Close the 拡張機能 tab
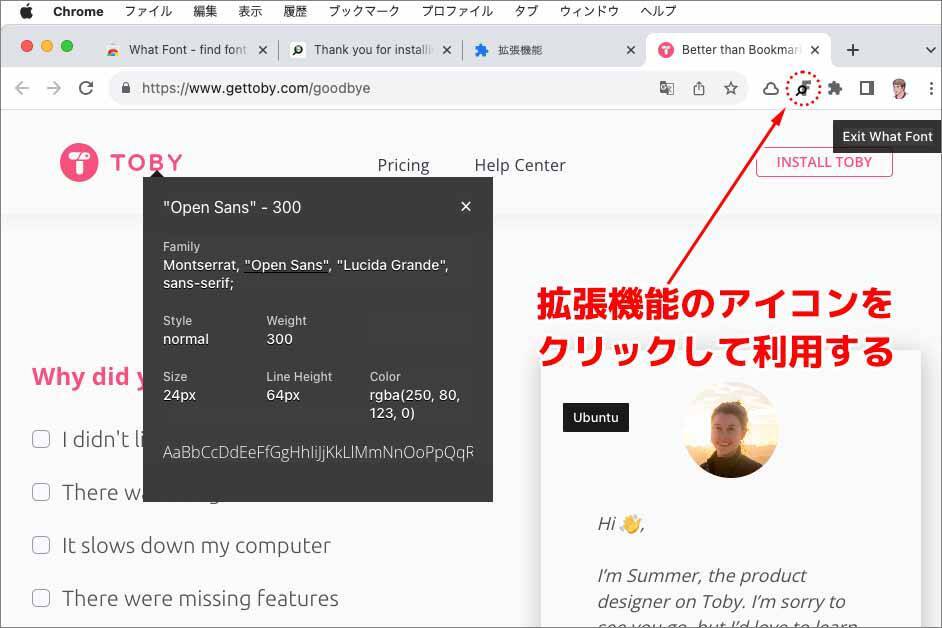 tap(630, 50)
